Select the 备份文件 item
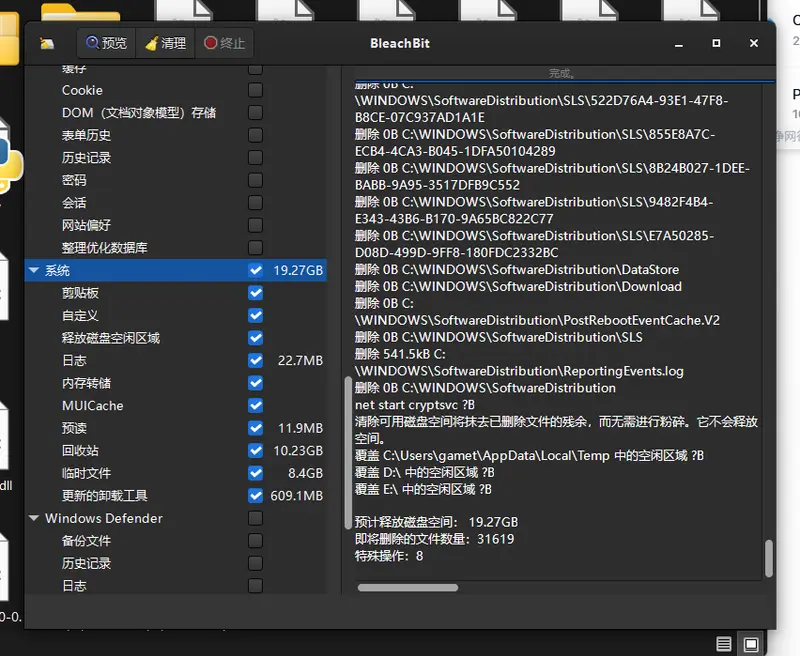Screen dimensions: 800x656 point(86,541)
